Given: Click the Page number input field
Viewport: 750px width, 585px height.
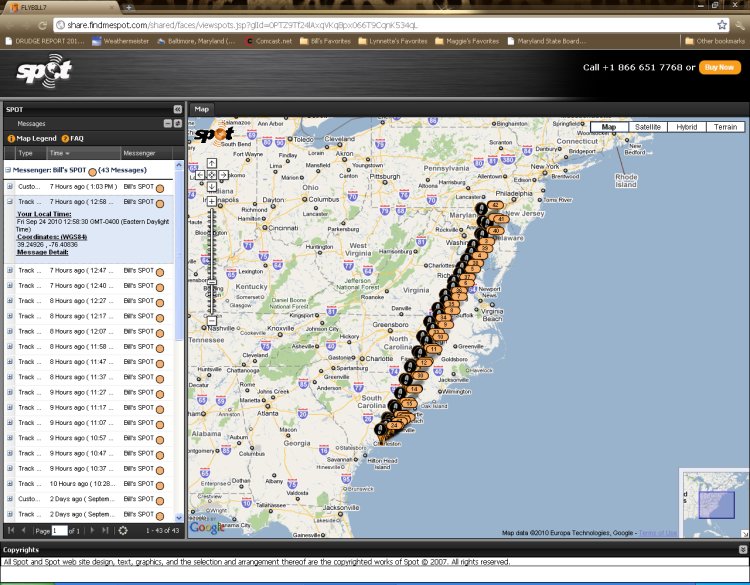Looking at the screenshot, I should (x=59, y=530).
